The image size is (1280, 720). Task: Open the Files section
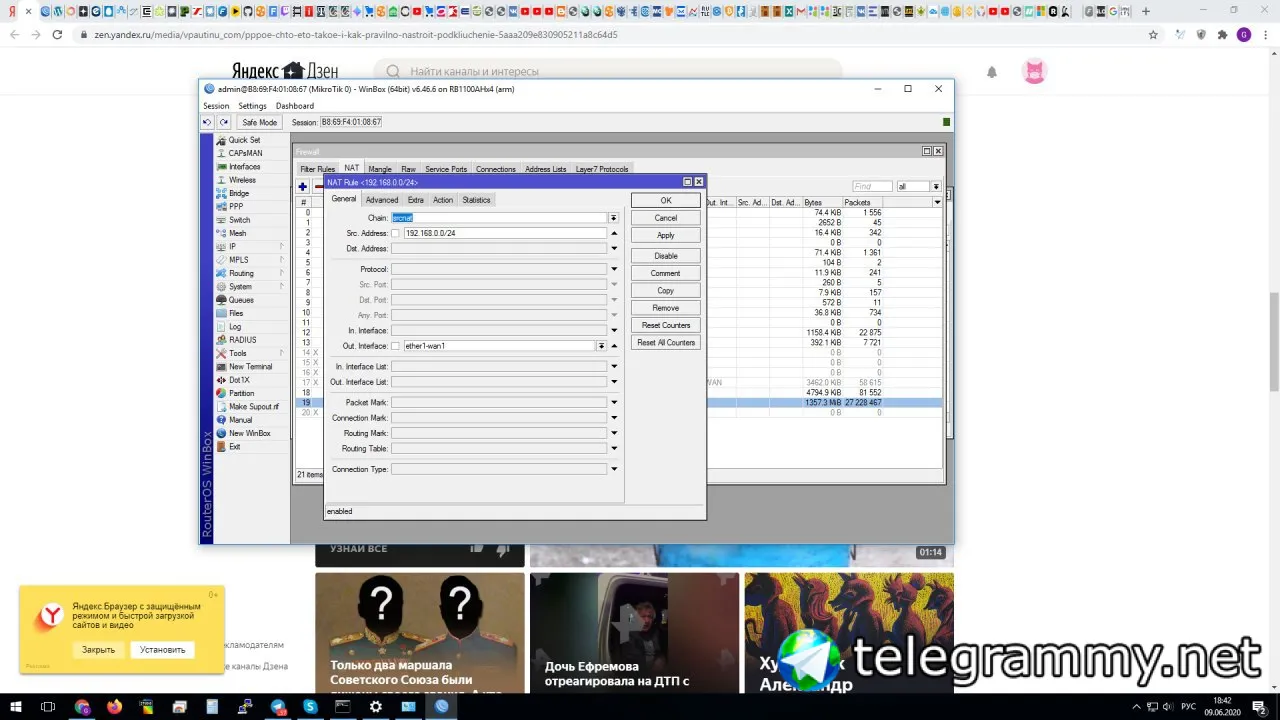click(x=236, y=313)
